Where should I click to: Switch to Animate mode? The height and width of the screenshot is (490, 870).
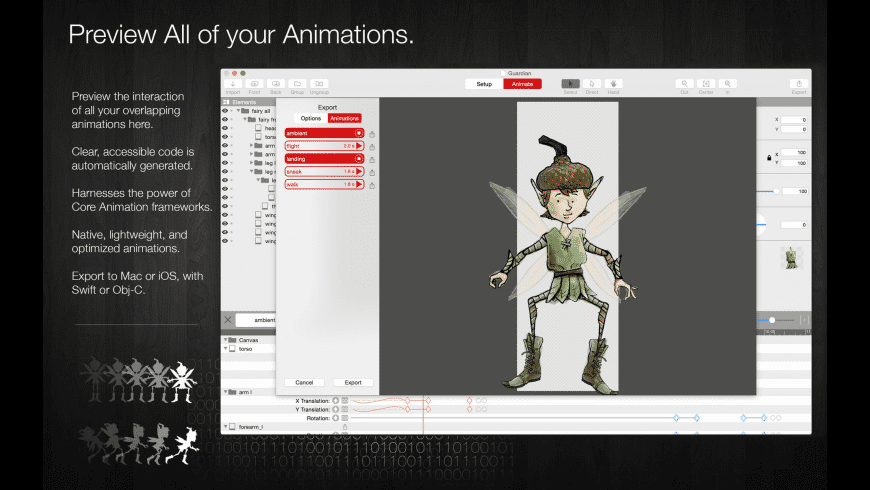point(523,84)
